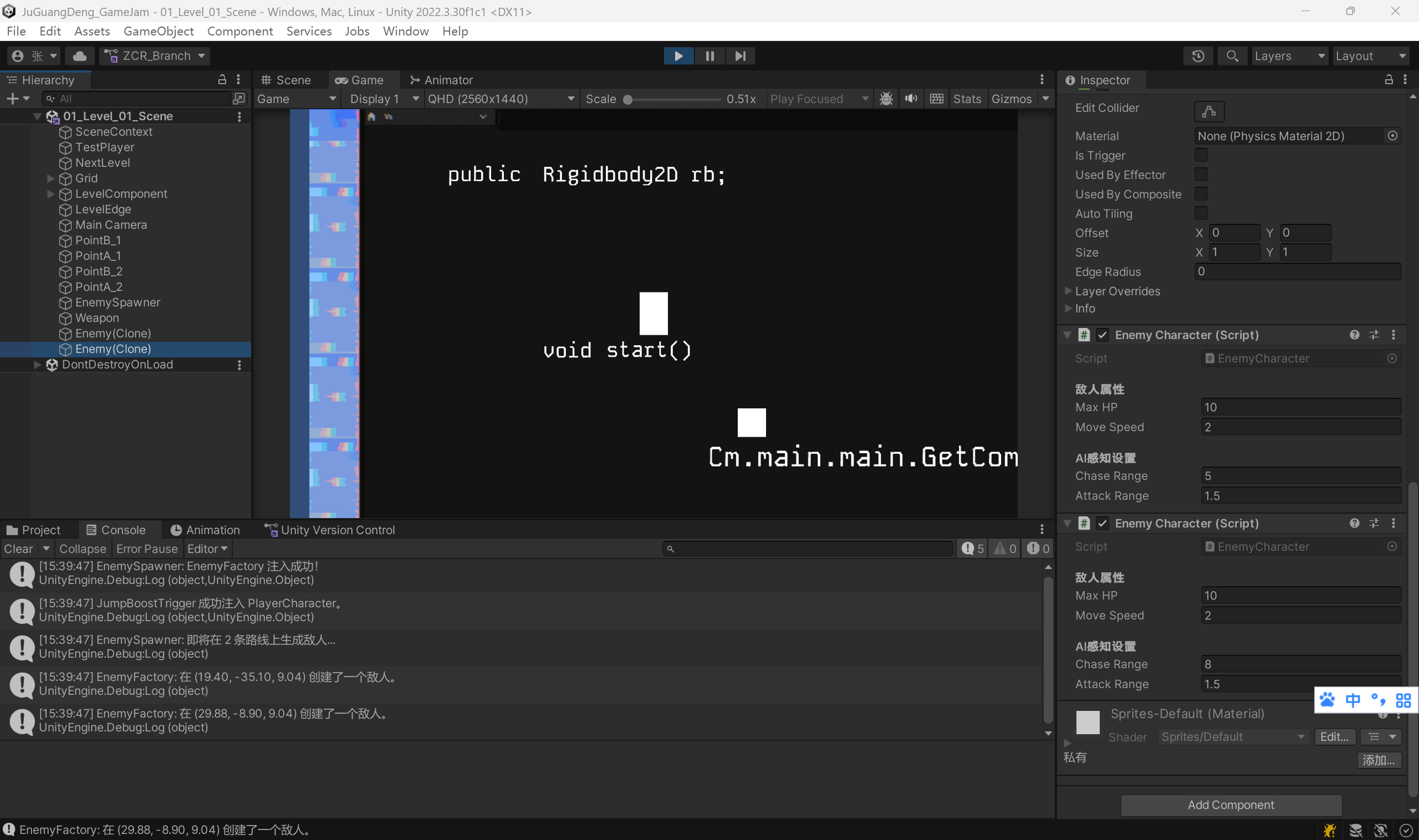Expand the Grid object in Hierarchy

coord(50,178)
